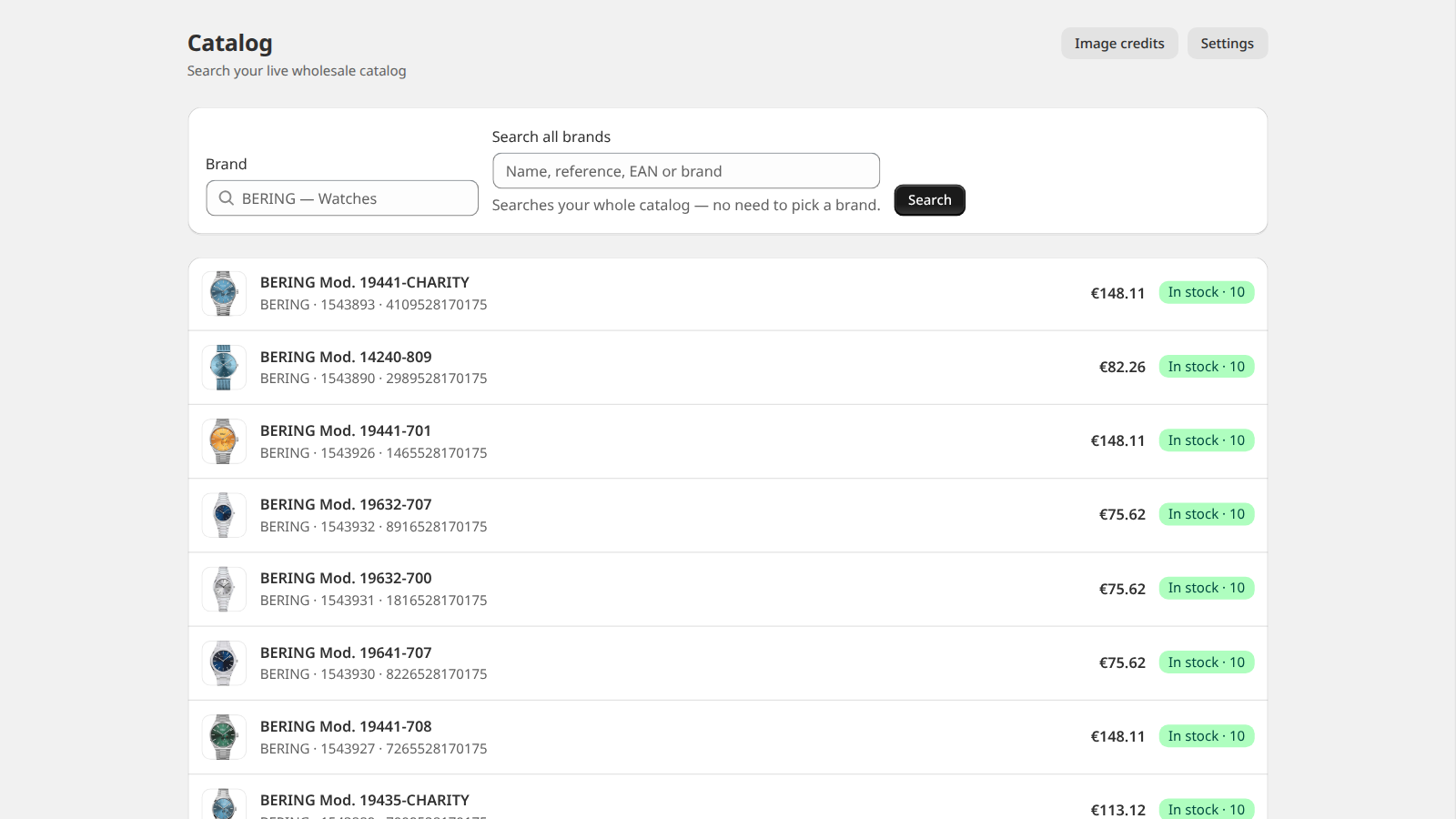Click the €113.12 price of Mod. 19435-CHARITY
Image resolution: width=1456 pixels, height=819 pixels.
click(x=1118, y=810)
